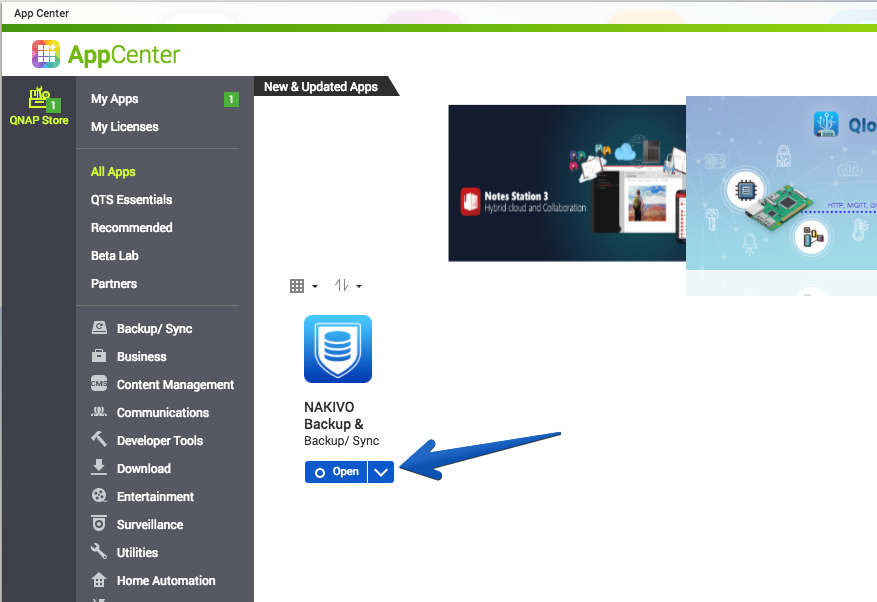The height and width of the screenshot is (602, 877).
Task: Click the AppCenter colorful grid logo
Action: coord(46,54)
